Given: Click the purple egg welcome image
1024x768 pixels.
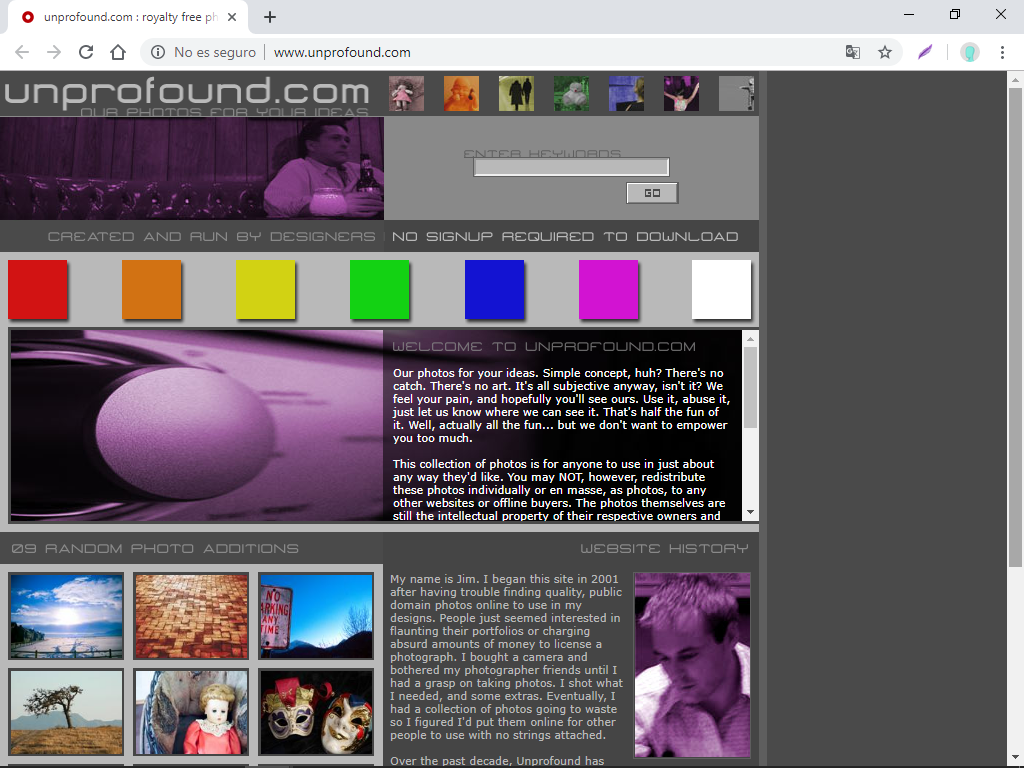Looking at the screenshot, I should (x=197, y=425).
